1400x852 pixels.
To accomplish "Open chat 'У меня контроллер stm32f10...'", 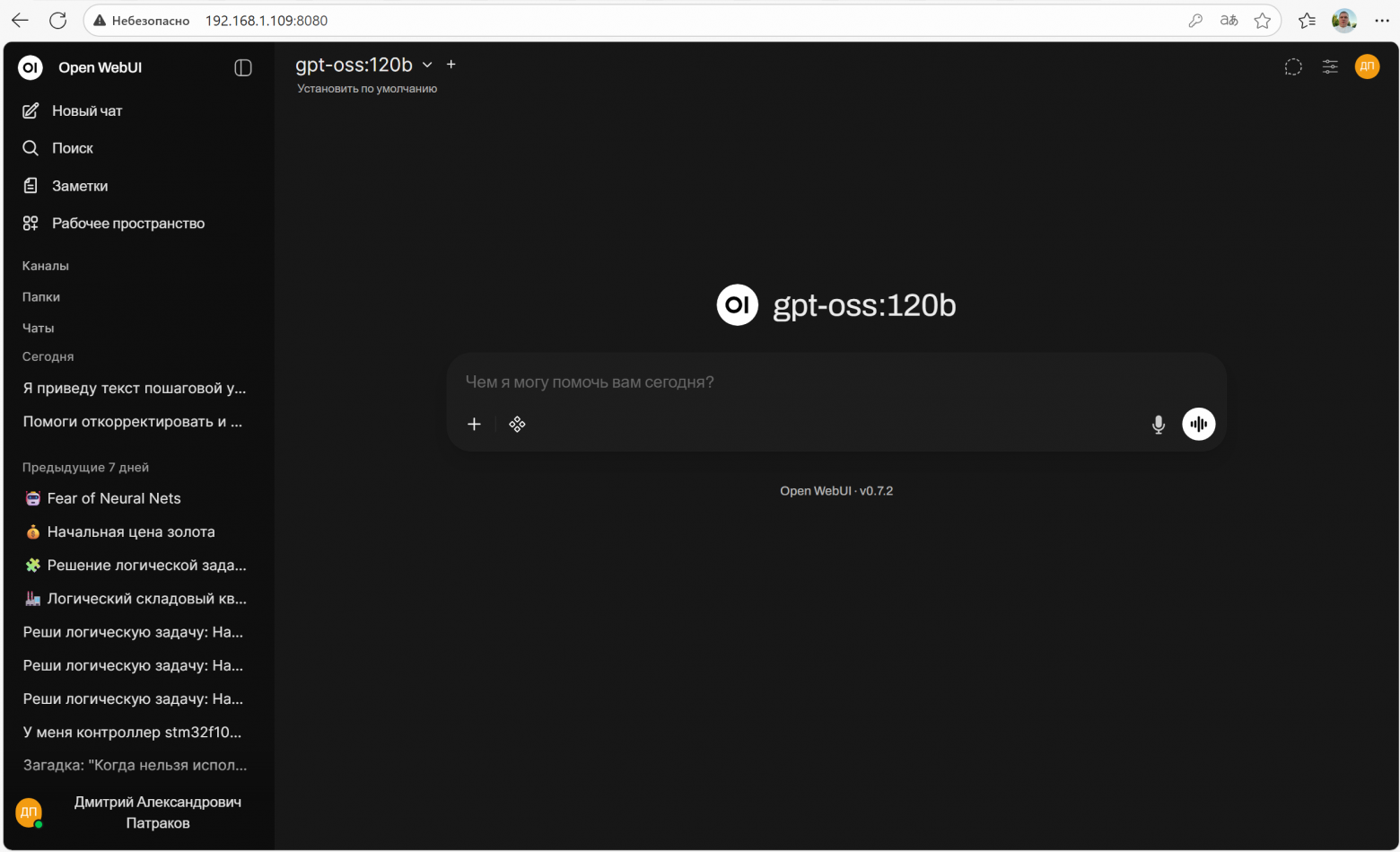I will coord(132,732).
